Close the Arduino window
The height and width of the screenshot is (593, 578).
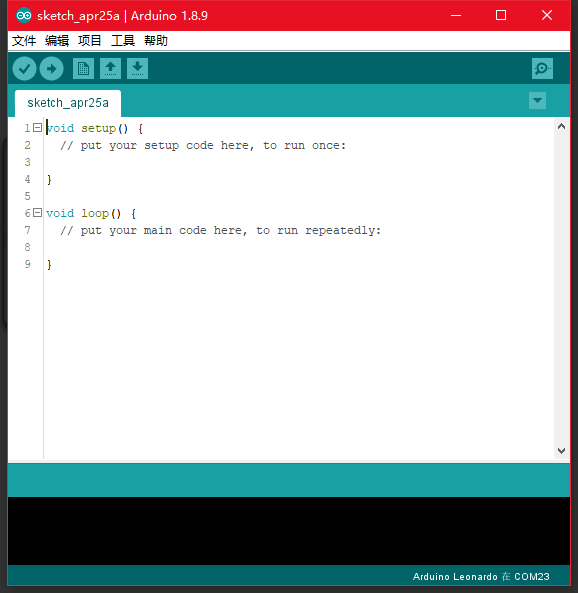click(547, 16)
